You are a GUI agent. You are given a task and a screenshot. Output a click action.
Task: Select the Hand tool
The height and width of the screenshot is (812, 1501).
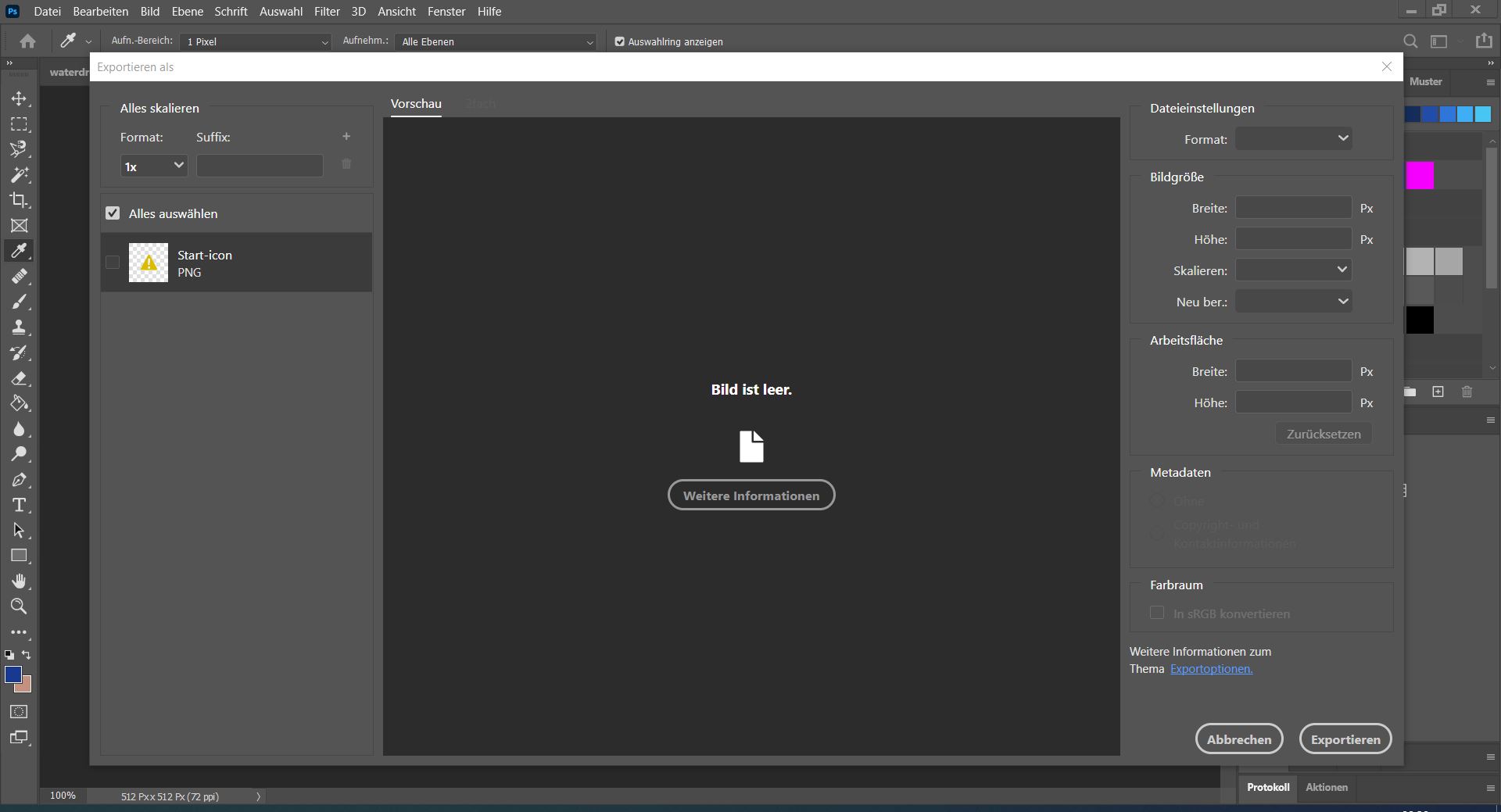coord(19,581)
